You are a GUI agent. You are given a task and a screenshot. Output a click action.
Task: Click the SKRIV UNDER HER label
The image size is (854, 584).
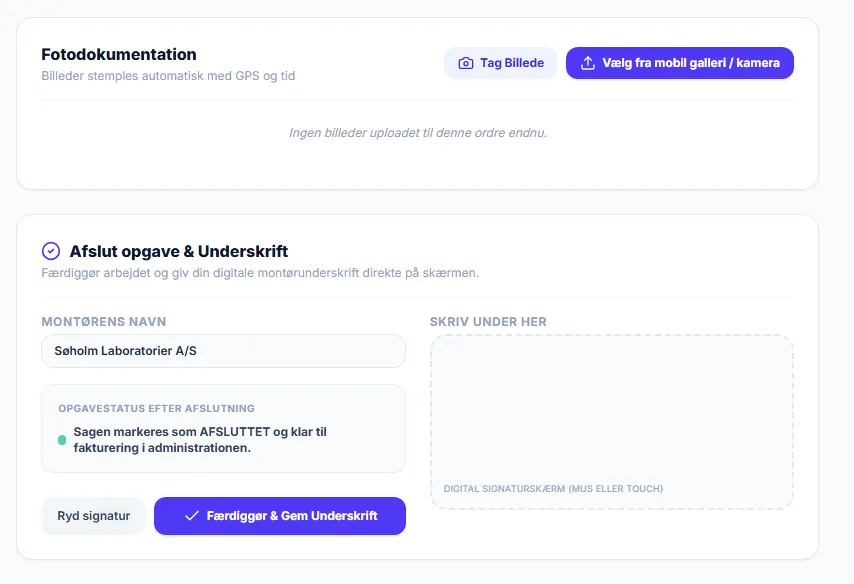point(488,322)
